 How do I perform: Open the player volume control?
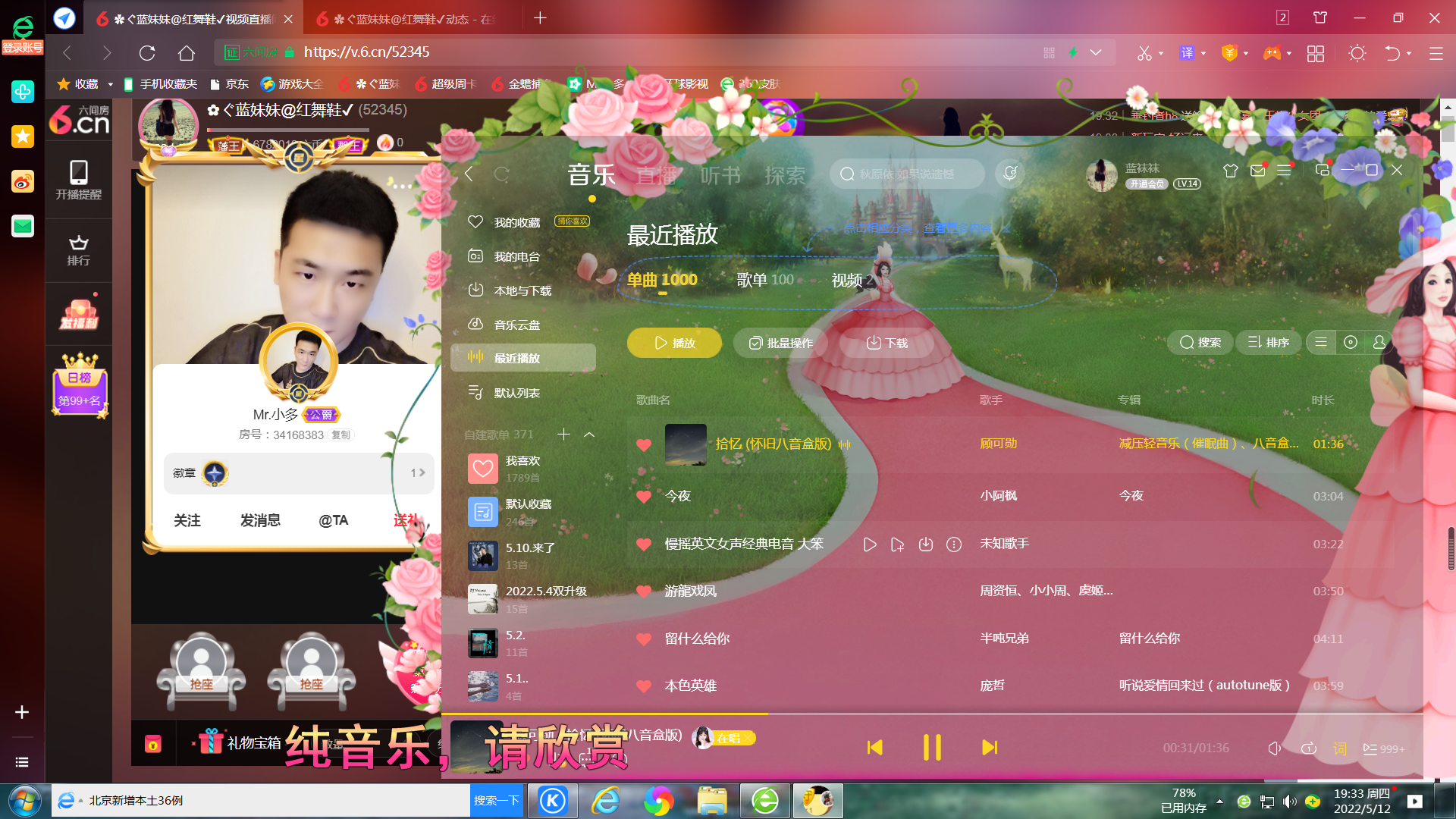pyautogui.click(x=1275, y=748)
